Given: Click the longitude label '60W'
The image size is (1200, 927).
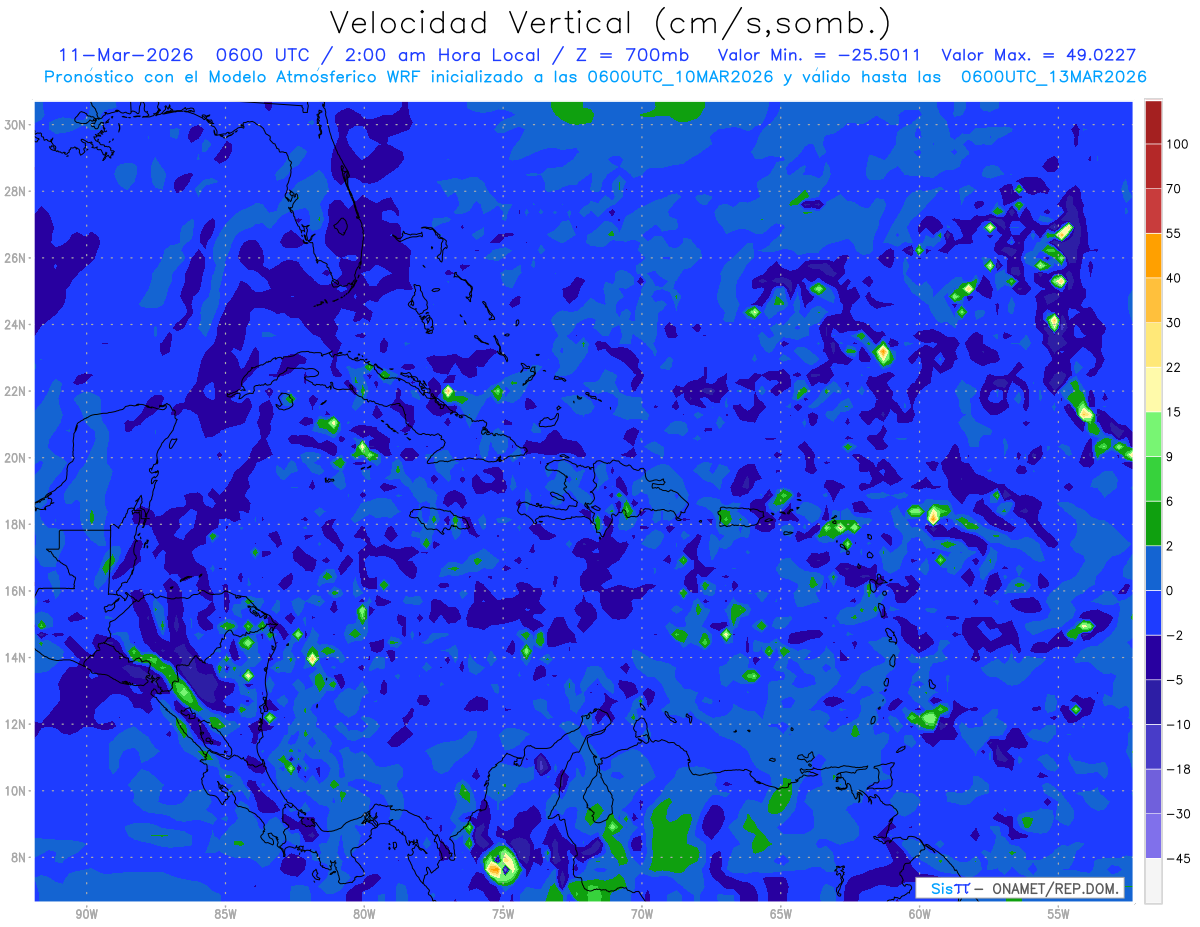Looking at the screenshot, I should pos(920,914).
